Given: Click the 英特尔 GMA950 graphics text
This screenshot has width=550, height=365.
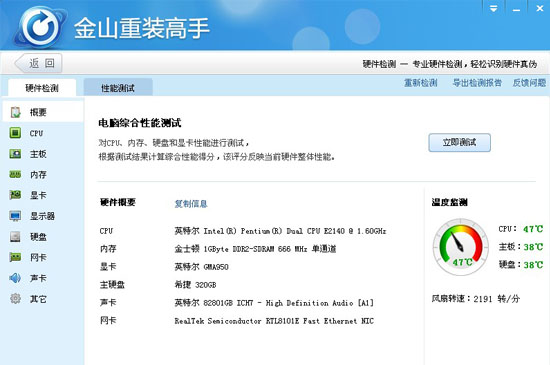Looking at the screenshot, I should 201,267.
